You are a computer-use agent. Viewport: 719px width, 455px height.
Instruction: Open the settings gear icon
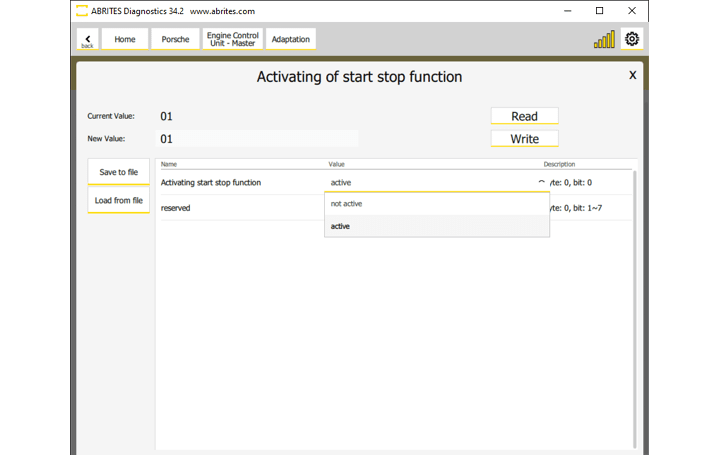[631, 39]
